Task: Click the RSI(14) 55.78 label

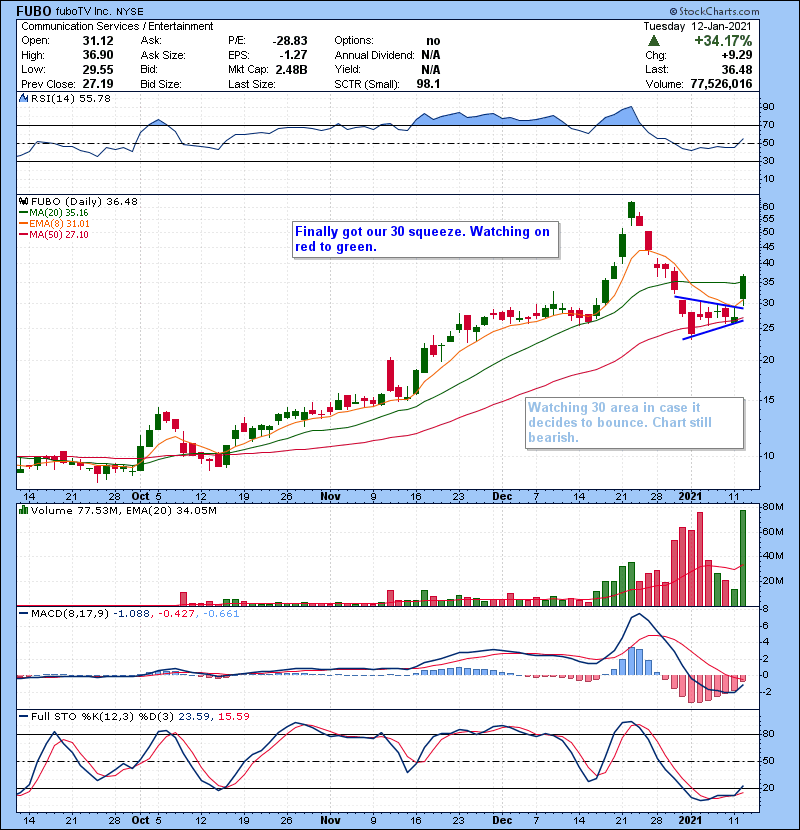Action: coord(70,98)
